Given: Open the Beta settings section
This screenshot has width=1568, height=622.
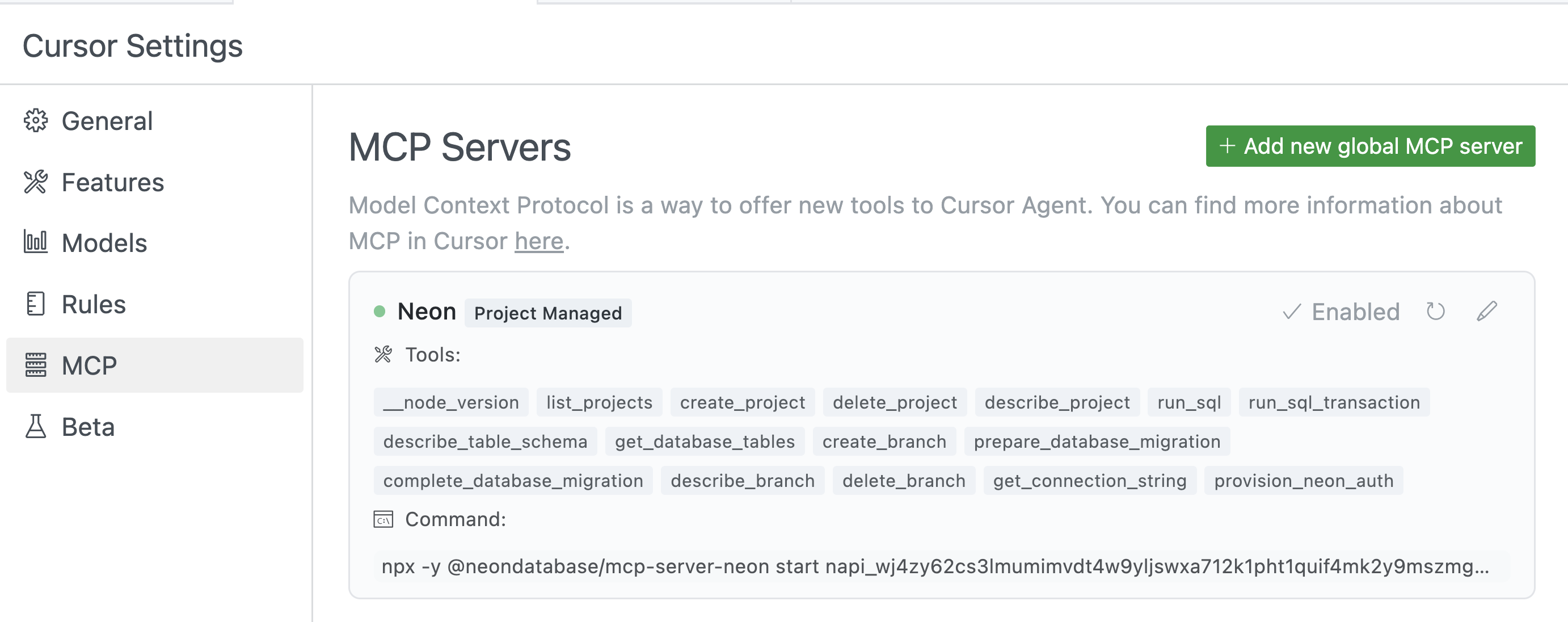Looking at the screenshot, I should point(88,427).
